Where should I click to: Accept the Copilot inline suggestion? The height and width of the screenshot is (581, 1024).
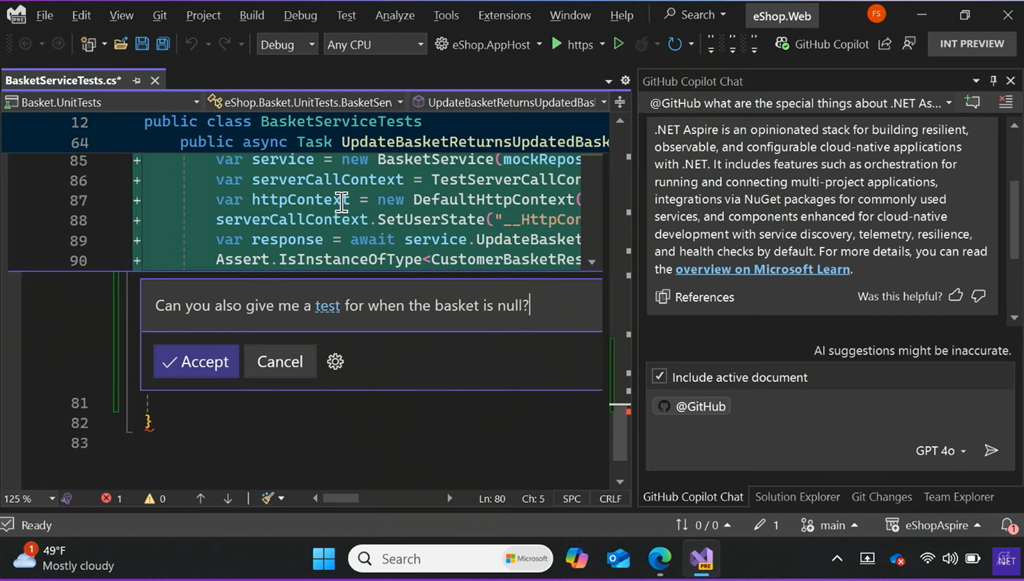(196, 362)
